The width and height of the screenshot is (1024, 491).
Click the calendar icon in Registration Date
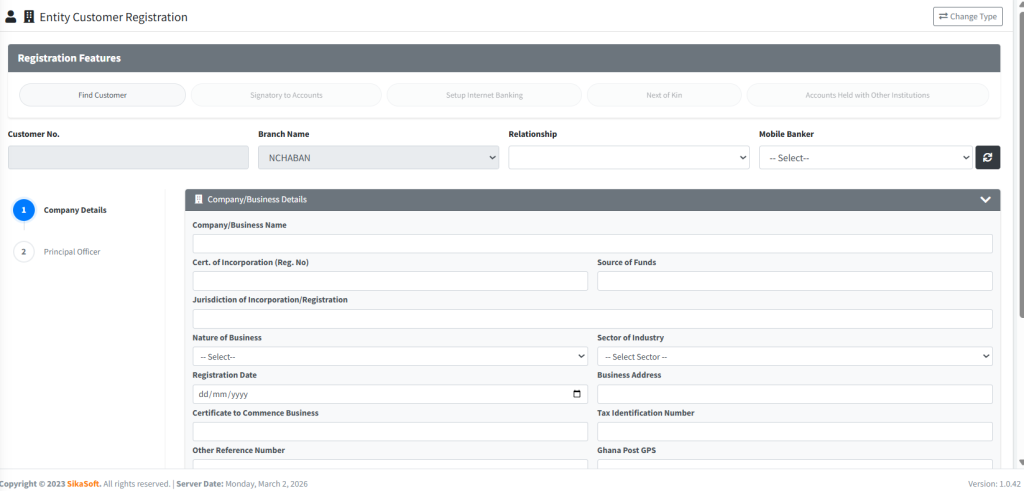pos(577,394)
